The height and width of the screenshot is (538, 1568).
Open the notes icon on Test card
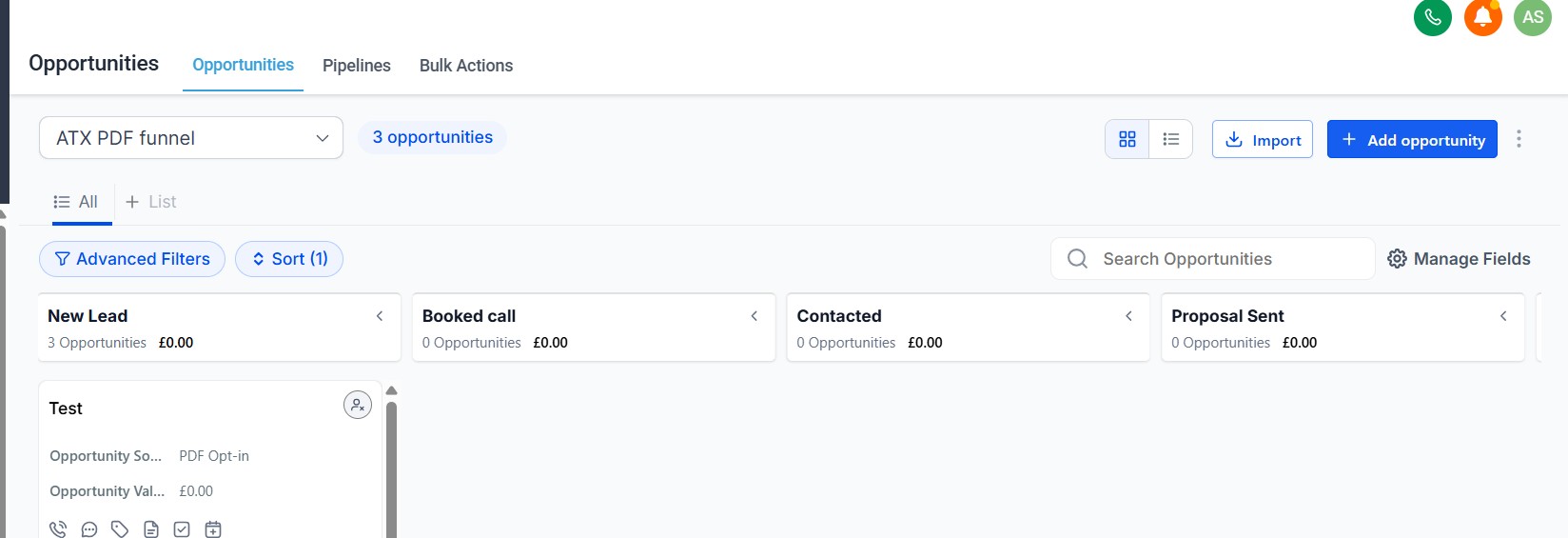tap(151, 528)
